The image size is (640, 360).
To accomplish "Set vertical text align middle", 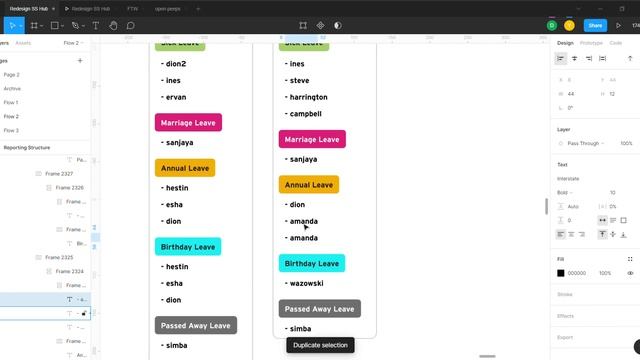I will (613, 234).
